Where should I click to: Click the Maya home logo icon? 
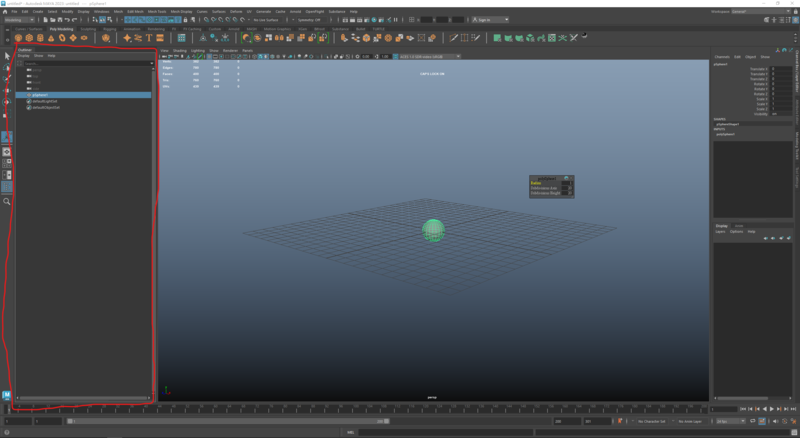click(x=7, y=395)
